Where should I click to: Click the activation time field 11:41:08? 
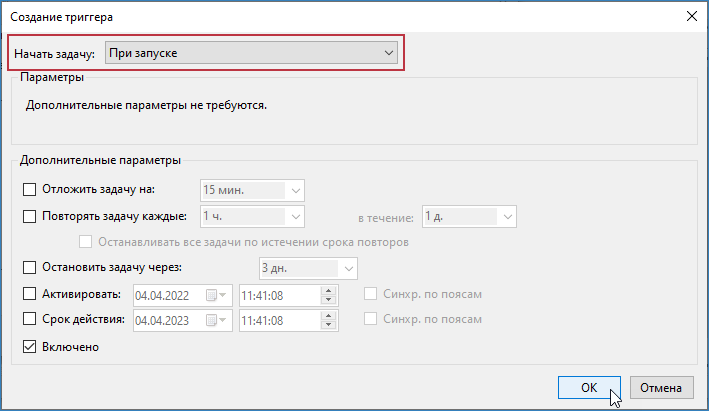pos(278,295)
